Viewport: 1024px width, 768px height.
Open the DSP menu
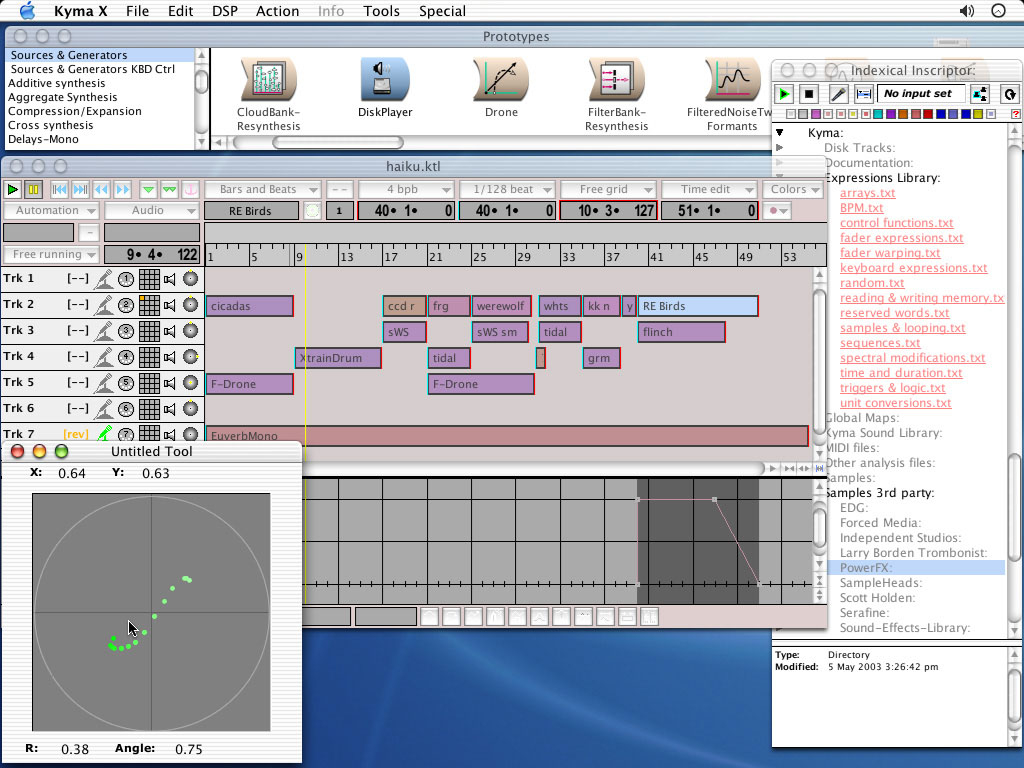(x=225, y=11)
